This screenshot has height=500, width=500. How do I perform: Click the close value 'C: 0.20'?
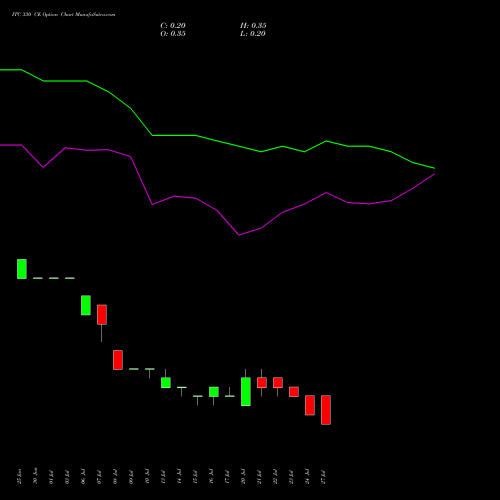(x=173, y=26)
